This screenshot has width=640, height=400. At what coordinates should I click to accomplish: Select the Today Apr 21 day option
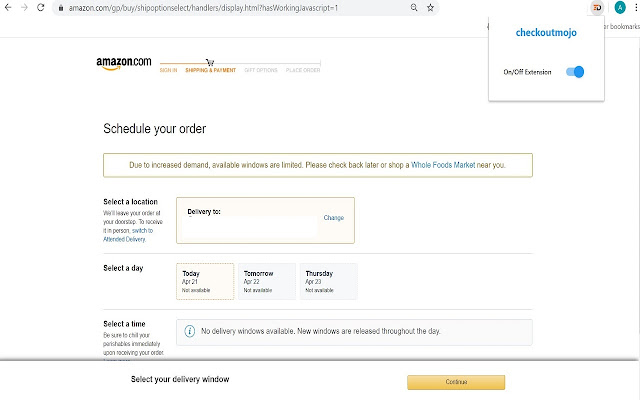click(205, 281)
